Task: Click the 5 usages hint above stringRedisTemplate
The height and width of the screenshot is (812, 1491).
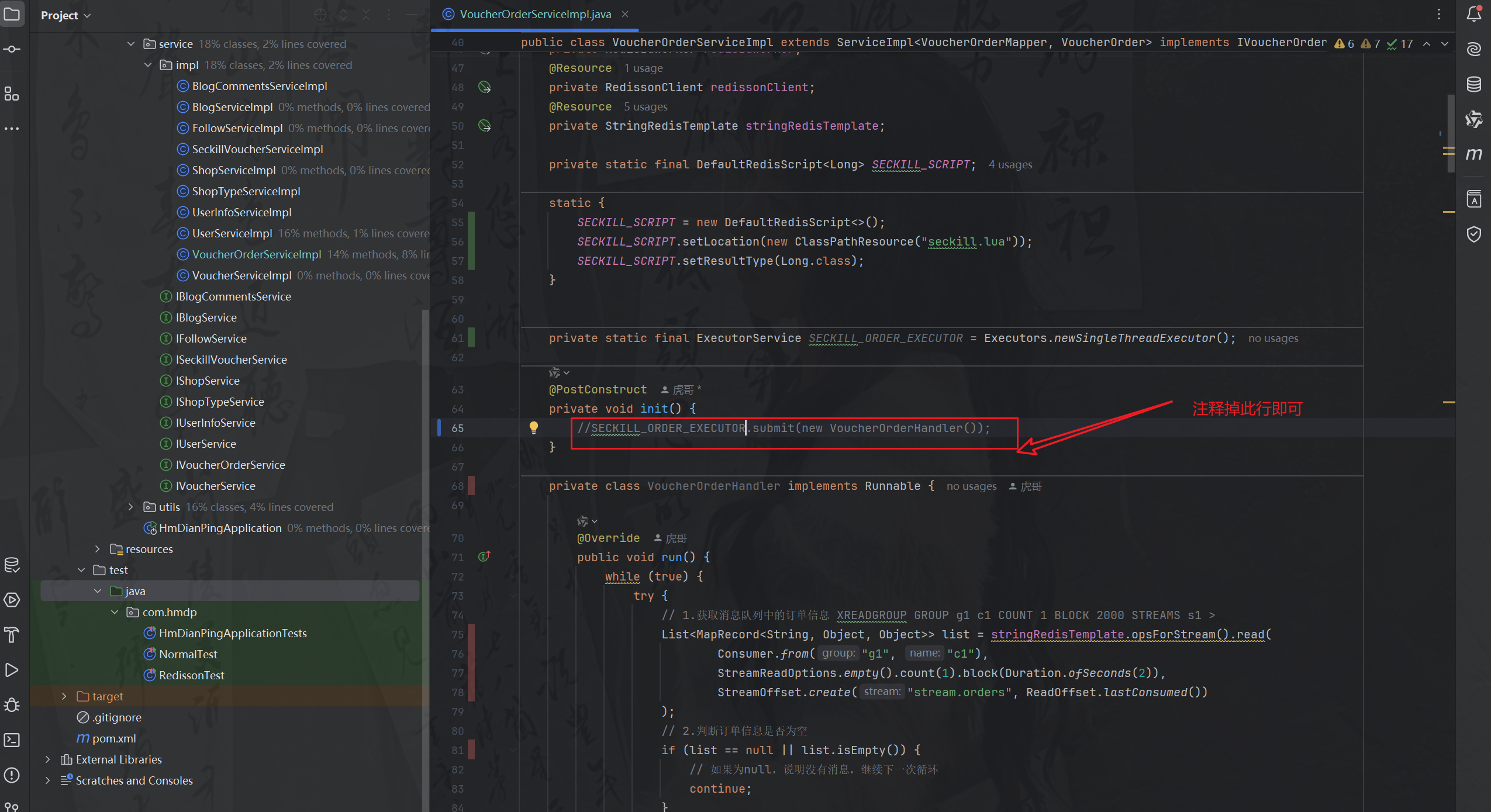Action: [645, 107]
